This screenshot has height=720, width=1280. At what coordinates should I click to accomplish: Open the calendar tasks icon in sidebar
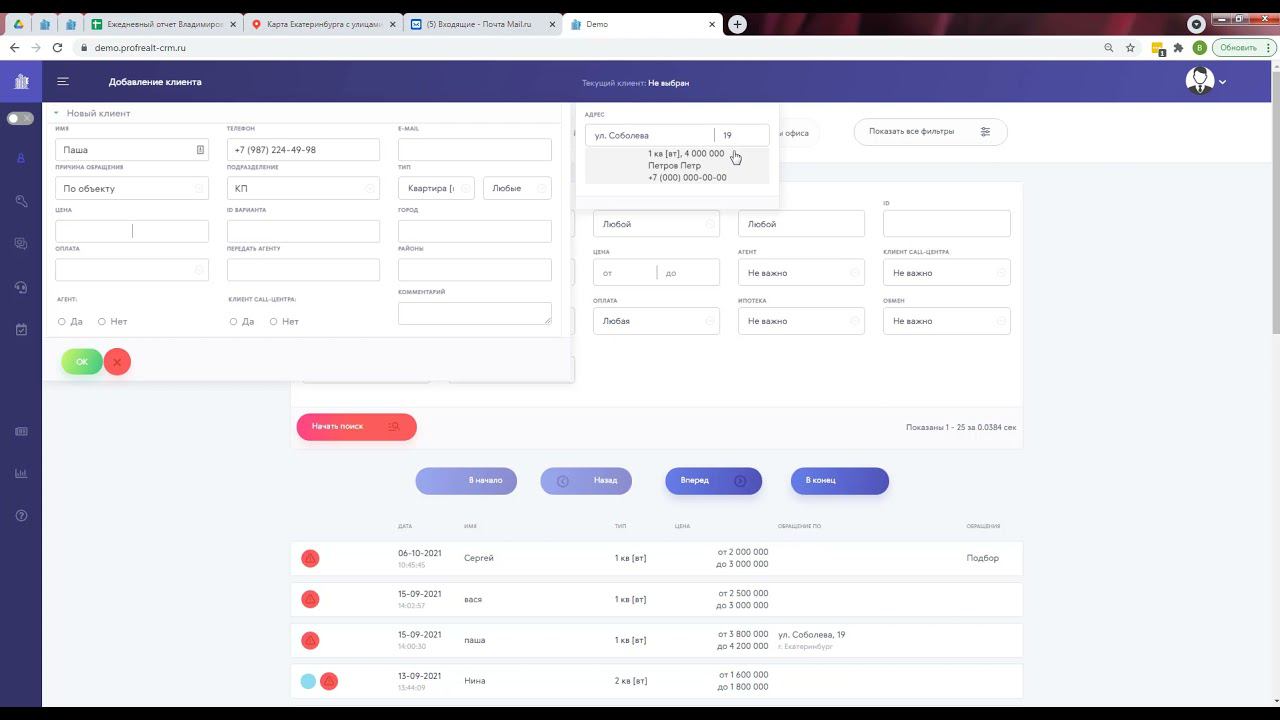(x=21, y=329)
